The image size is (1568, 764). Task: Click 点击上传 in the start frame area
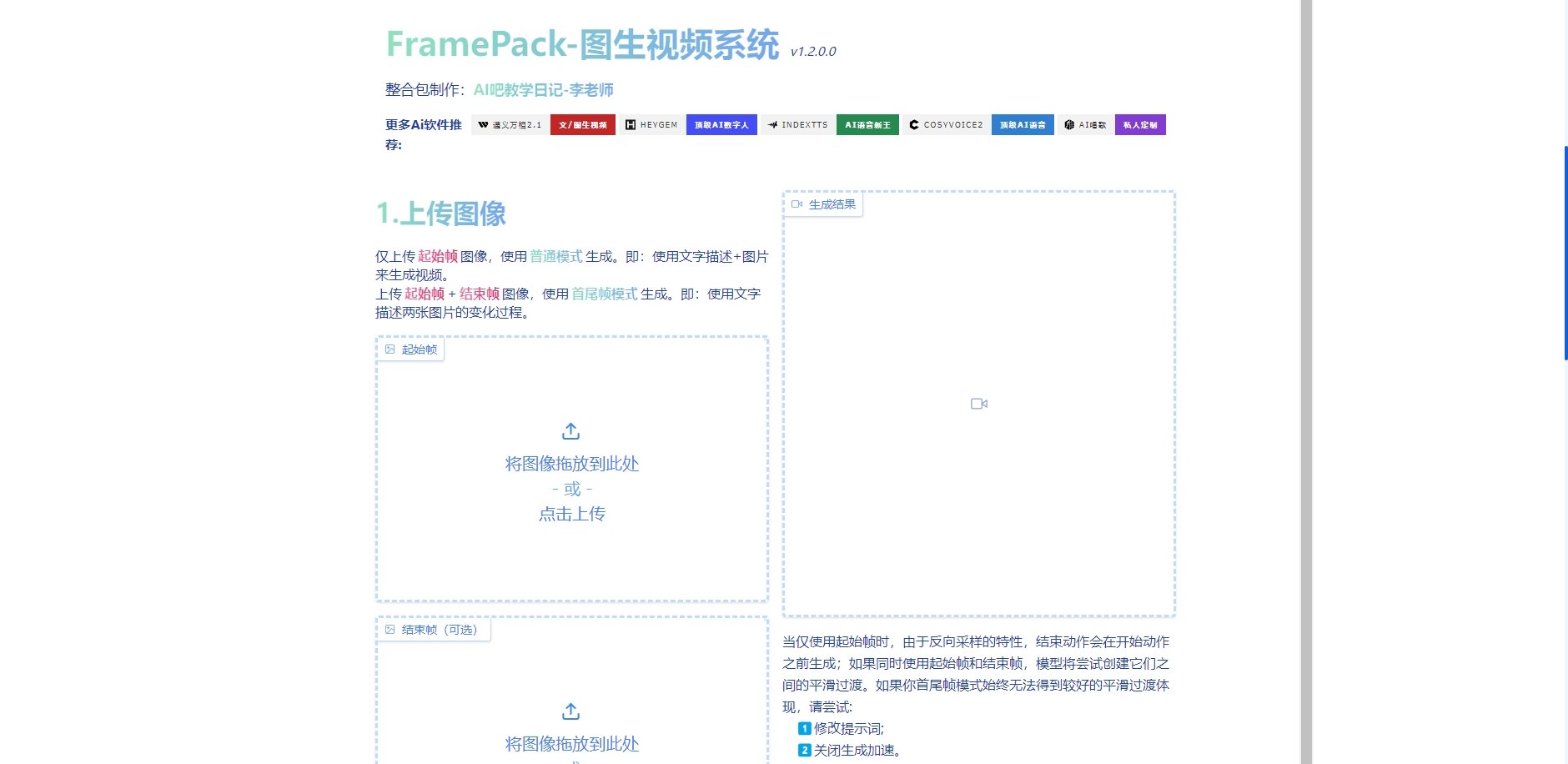tap(570, 514)
